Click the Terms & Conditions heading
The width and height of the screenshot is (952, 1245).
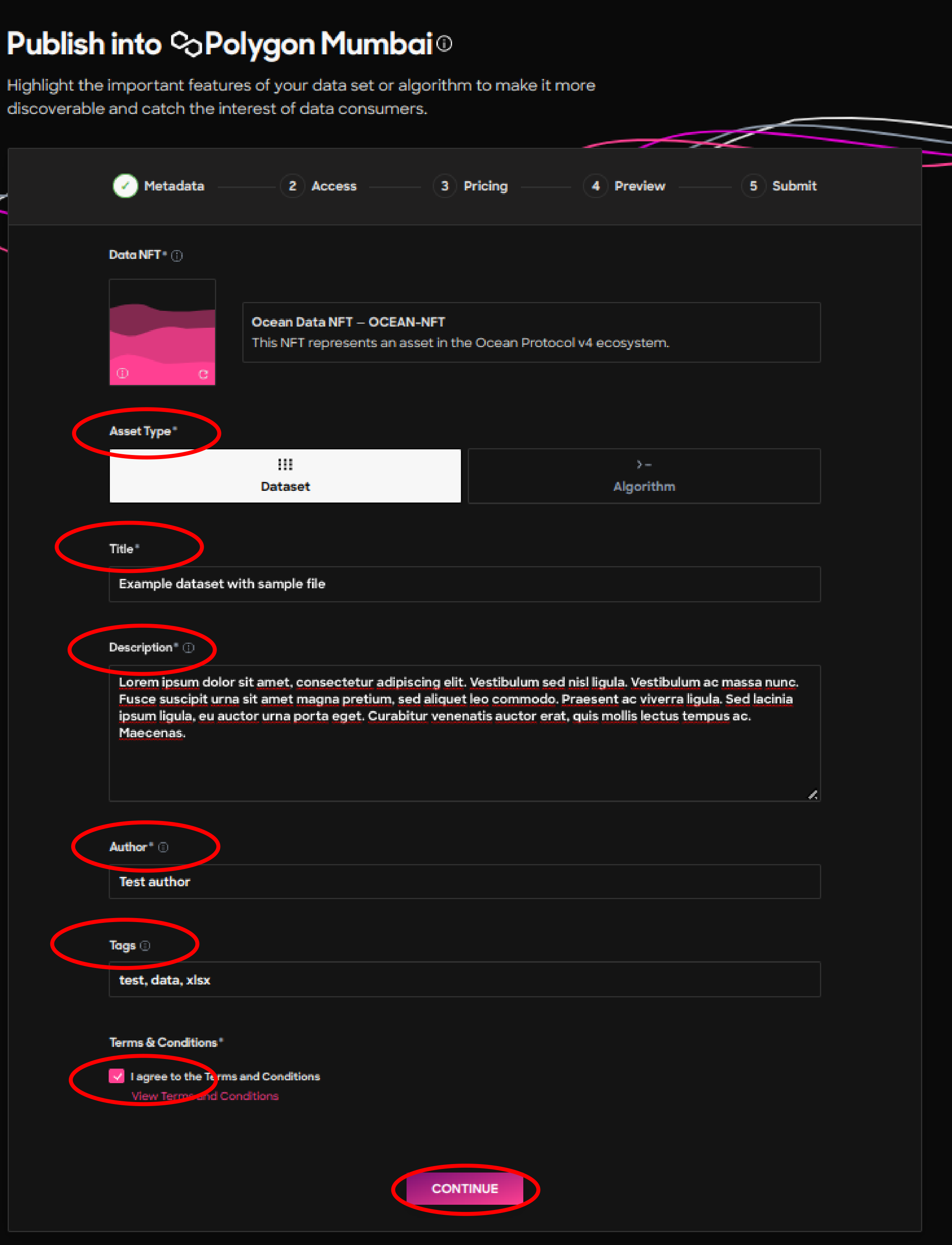[166, 1042]
